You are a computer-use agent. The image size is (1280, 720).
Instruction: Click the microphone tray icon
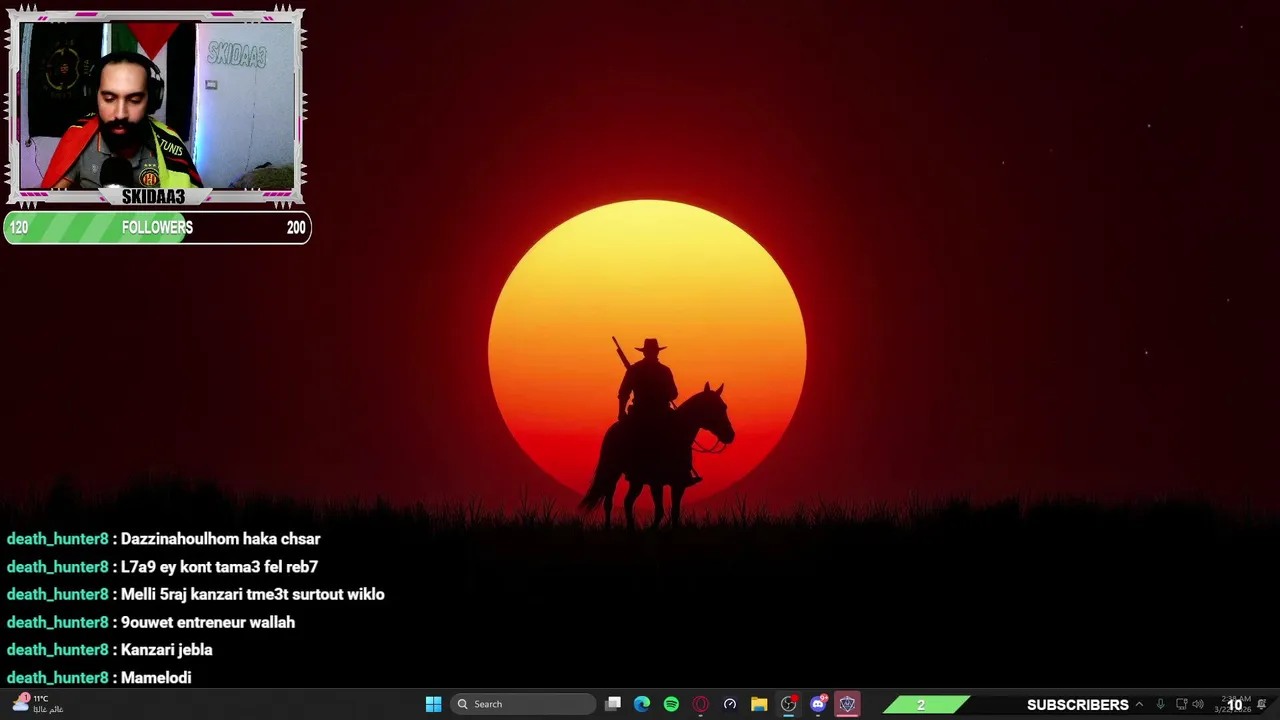pyautogui.click(x=1160, y=704)
